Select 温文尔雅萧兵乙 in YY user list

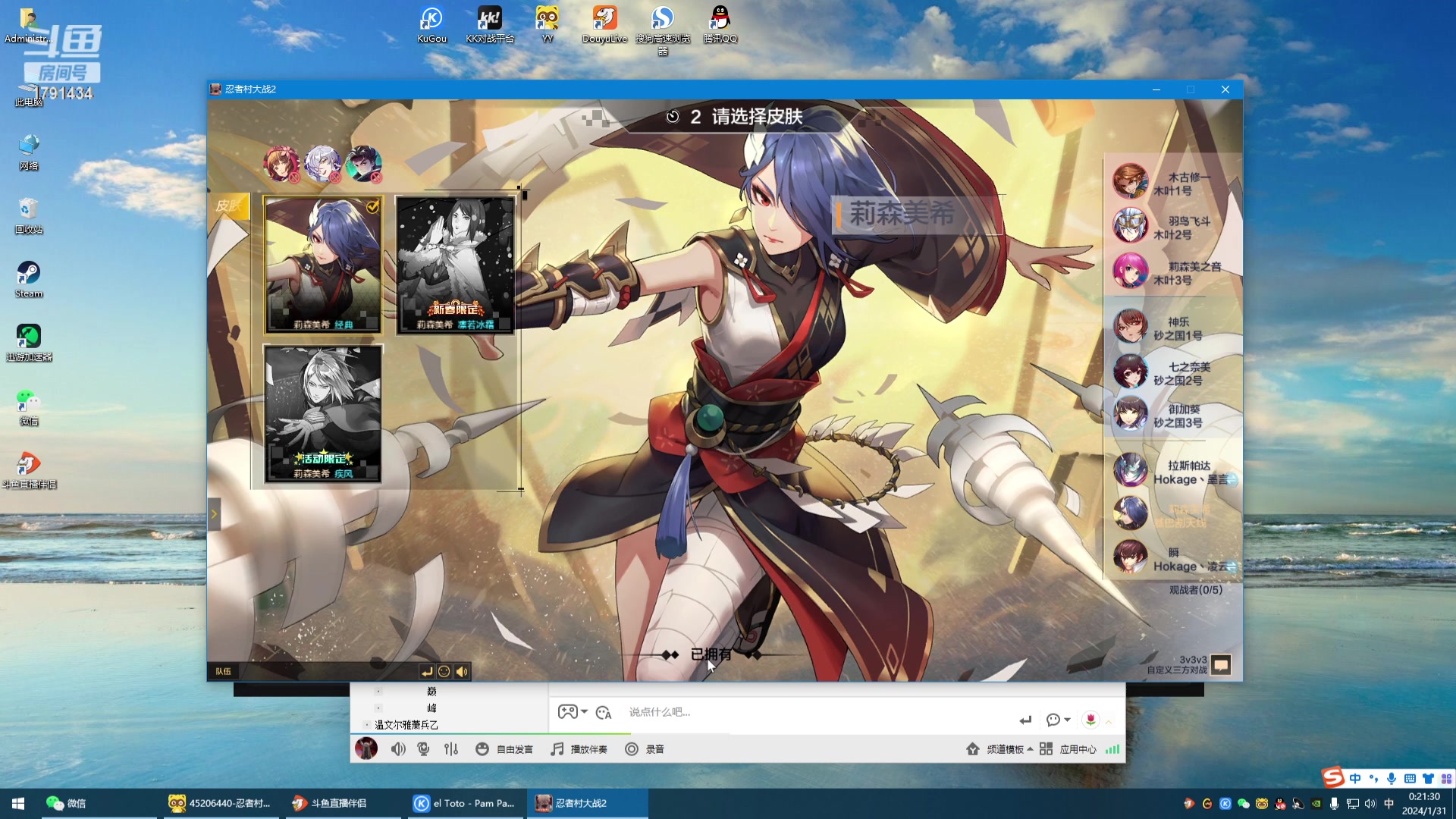point(406,725)
